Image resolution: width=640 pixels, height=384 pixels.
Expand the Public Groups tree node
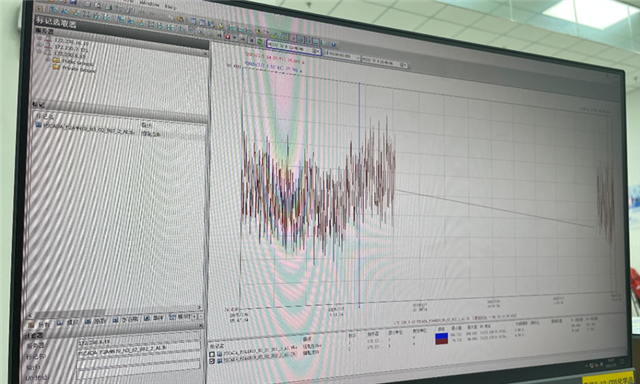tap(48, 59)
